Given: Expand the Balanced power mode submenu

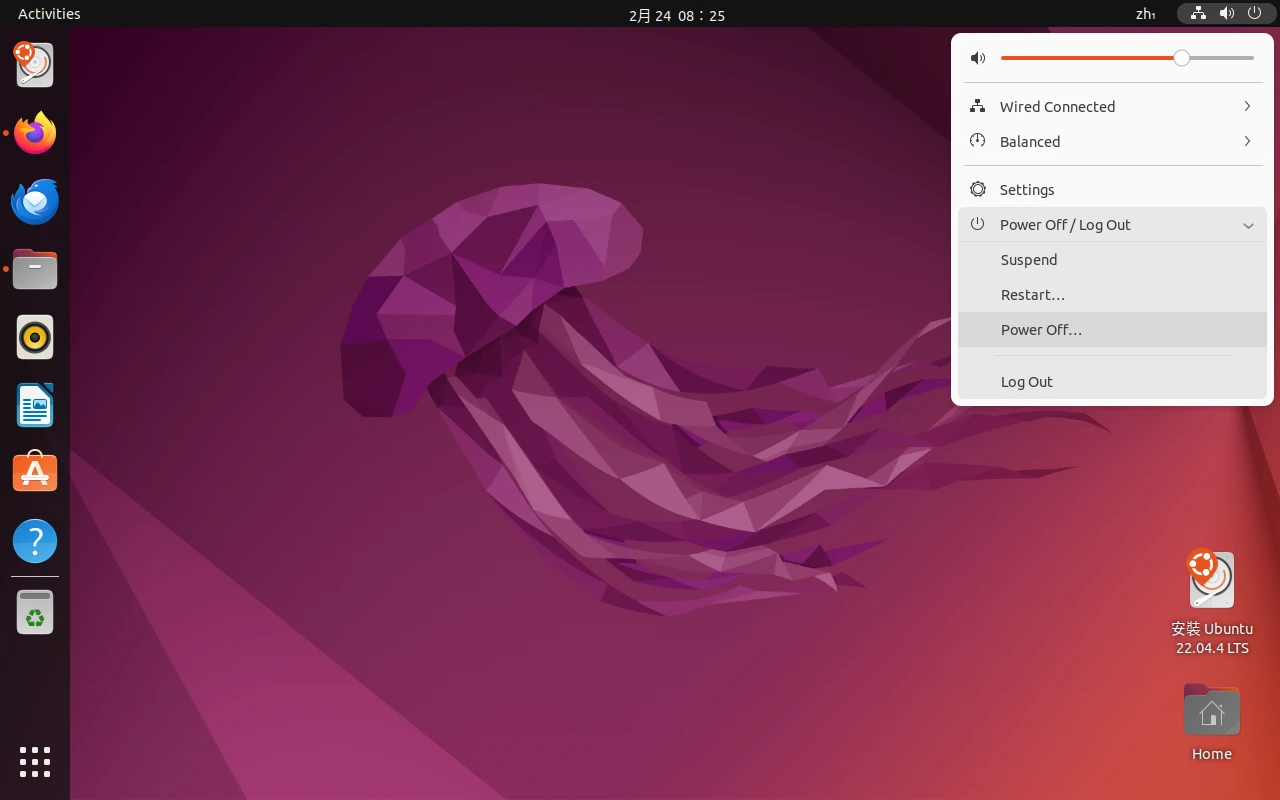Looking at the screenshot, I should [1112, 142].
